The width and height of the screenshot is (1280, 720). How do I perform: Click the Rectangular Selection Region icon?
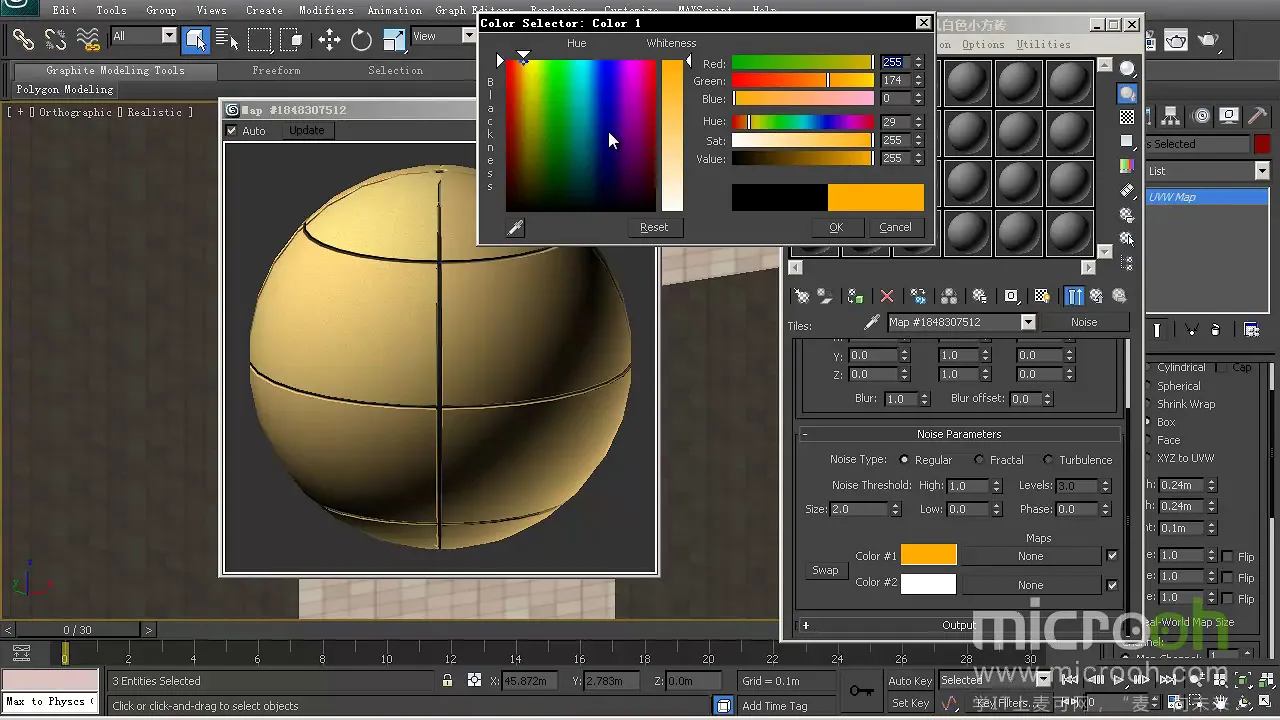click(x=260, y=40)
